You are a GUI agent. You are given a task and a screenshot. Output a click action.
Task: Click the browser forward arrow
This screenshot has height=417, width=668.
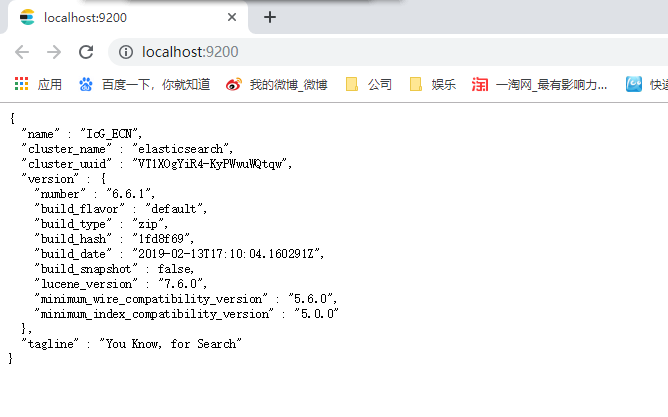tap(54, 52)
